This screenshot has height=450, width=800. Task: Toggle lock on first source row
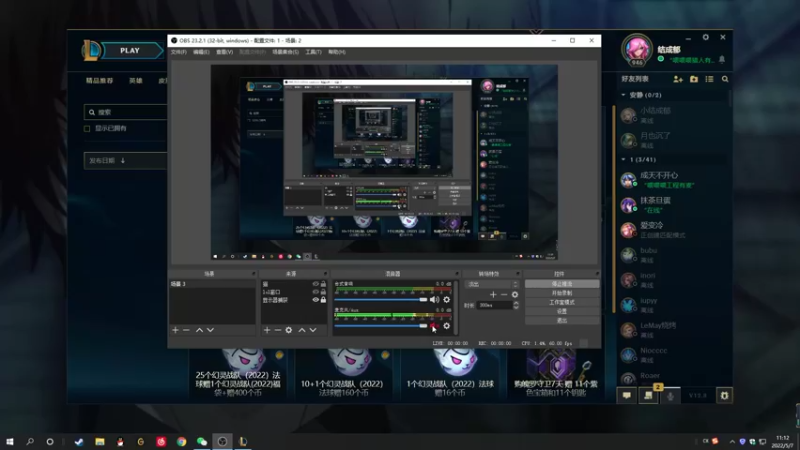(x=323, y=284)
